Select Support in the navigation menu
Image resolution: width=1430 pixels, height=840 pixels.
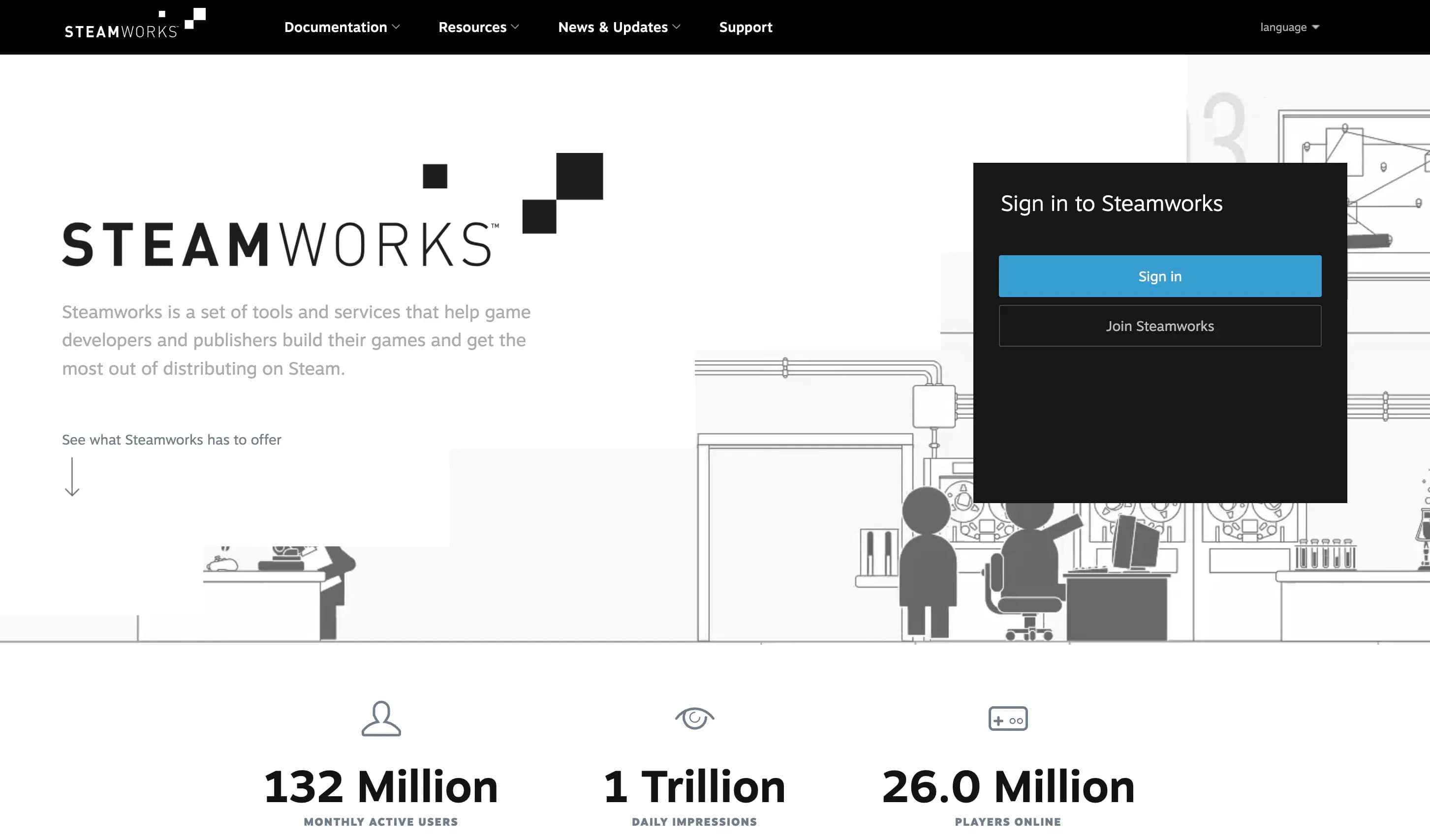point(746,27)
